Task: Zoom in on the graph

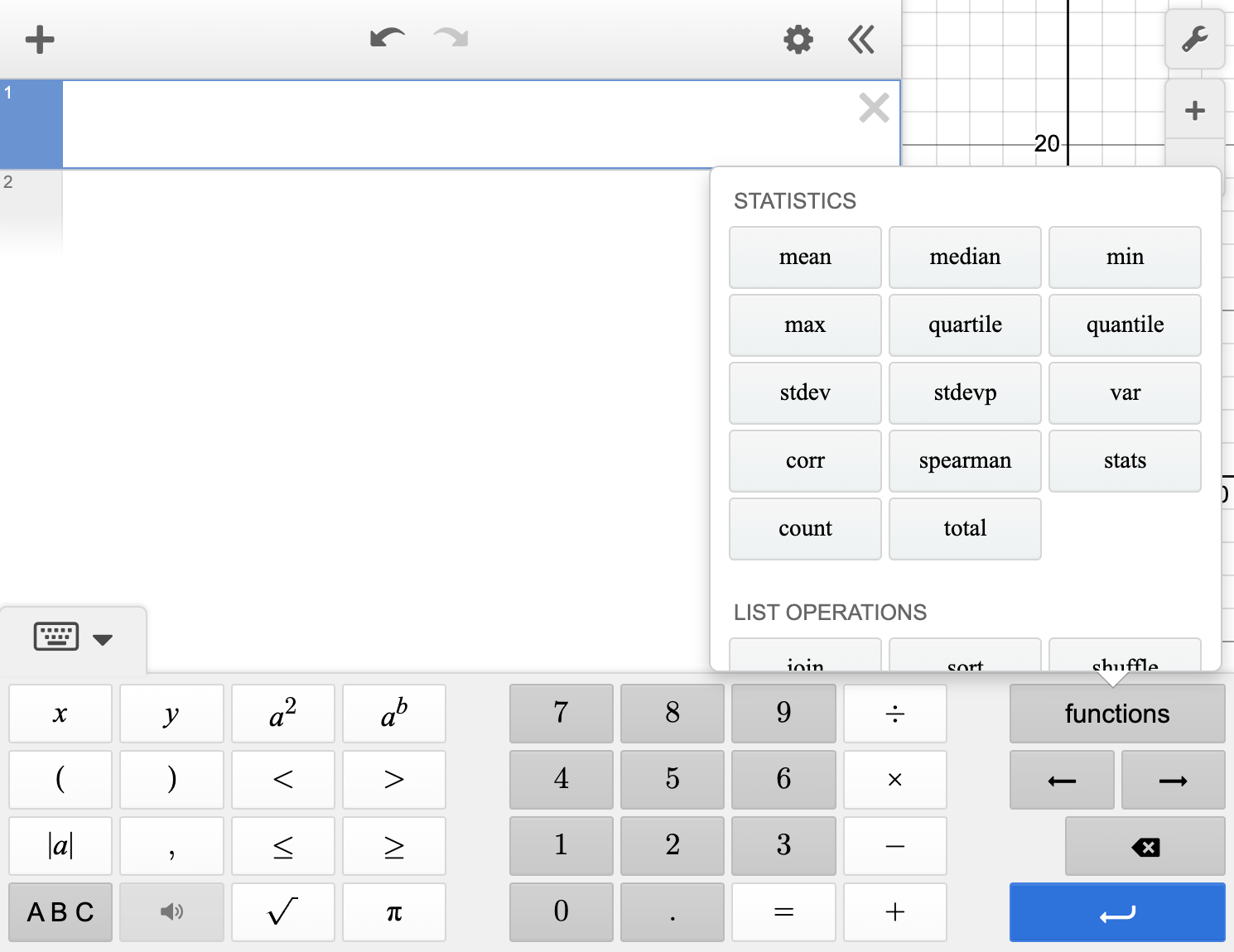Action: tap(1193, 108)
